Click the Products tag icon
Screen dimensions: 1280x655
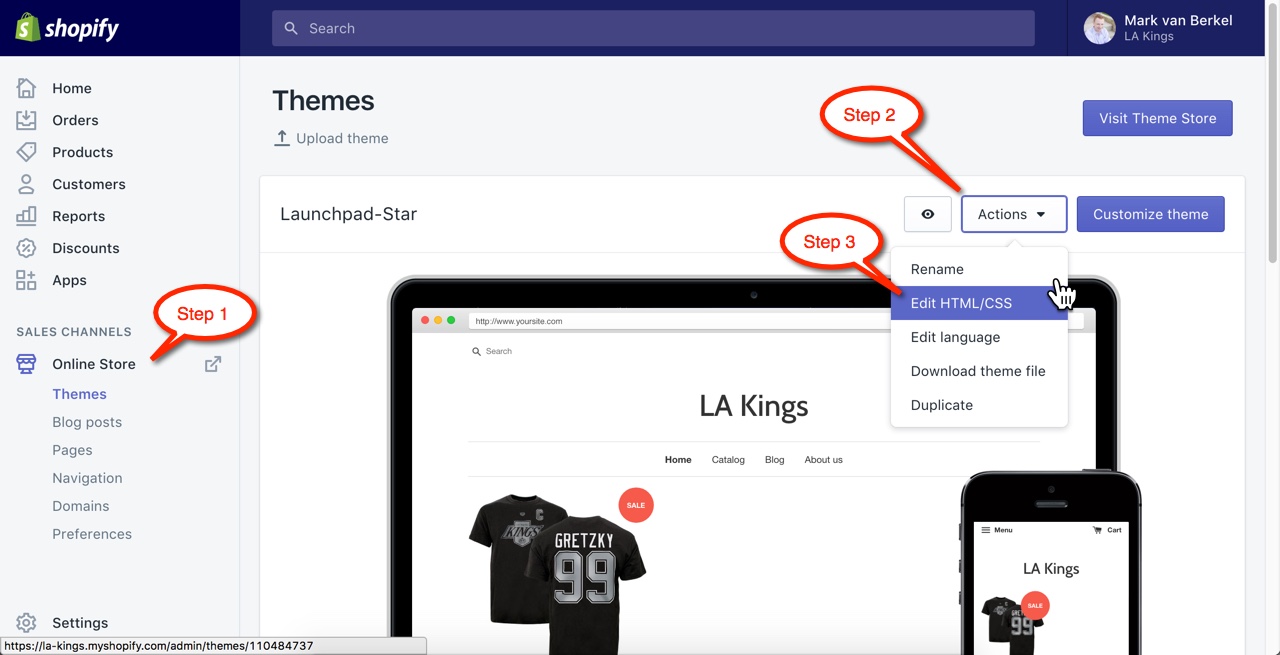(x=26, y=152)
